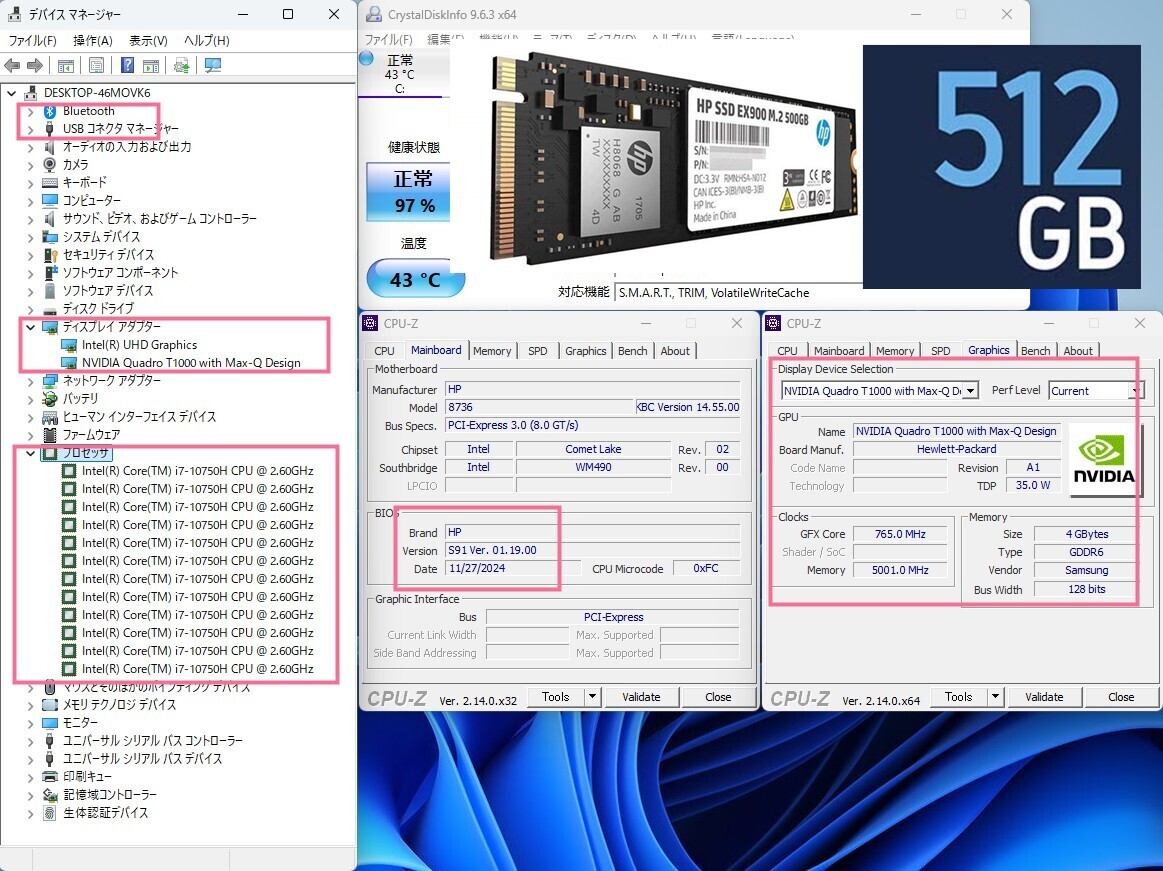Open the 表示(V) menu in Device Manager
The image size is (1163, 871).
(x=148, y=41)
